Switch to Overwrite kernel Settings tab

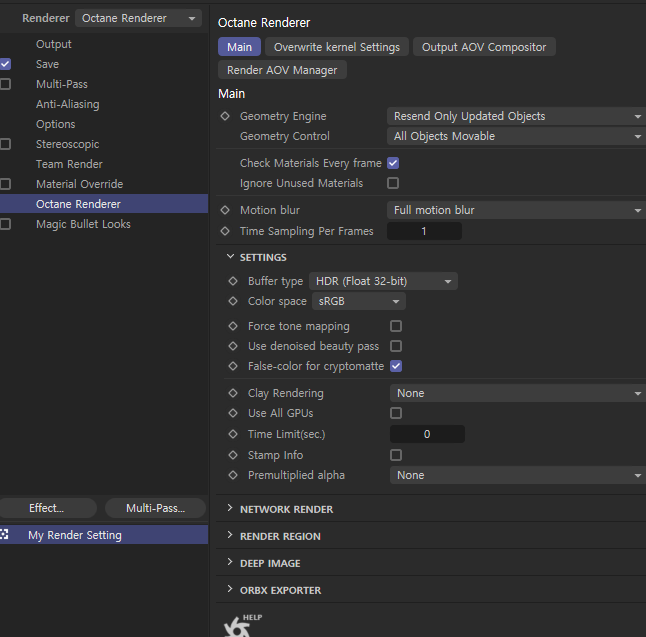pos(337,47)
